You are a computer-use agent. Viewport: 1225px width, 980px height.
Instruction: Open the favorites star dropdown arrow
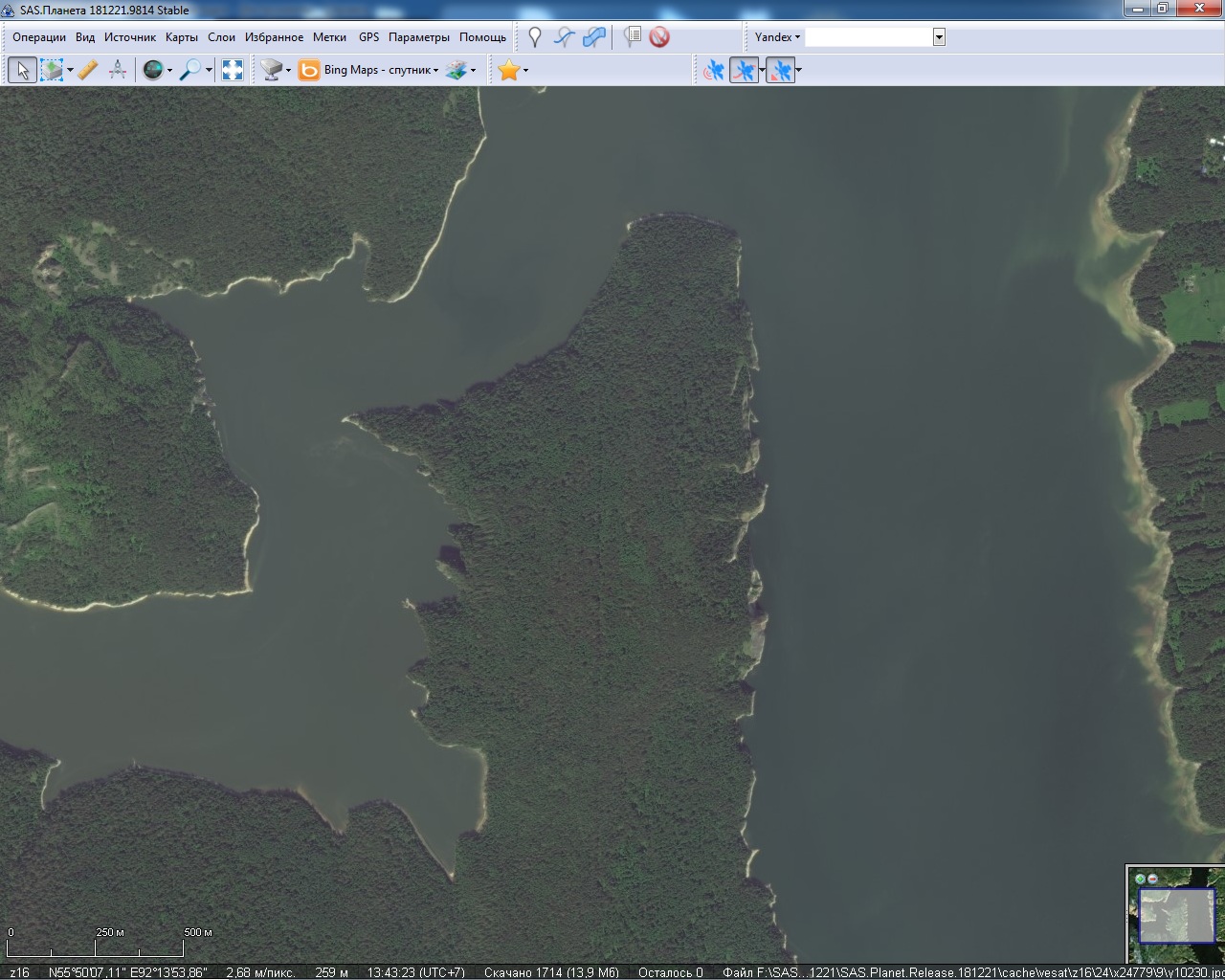525,70
